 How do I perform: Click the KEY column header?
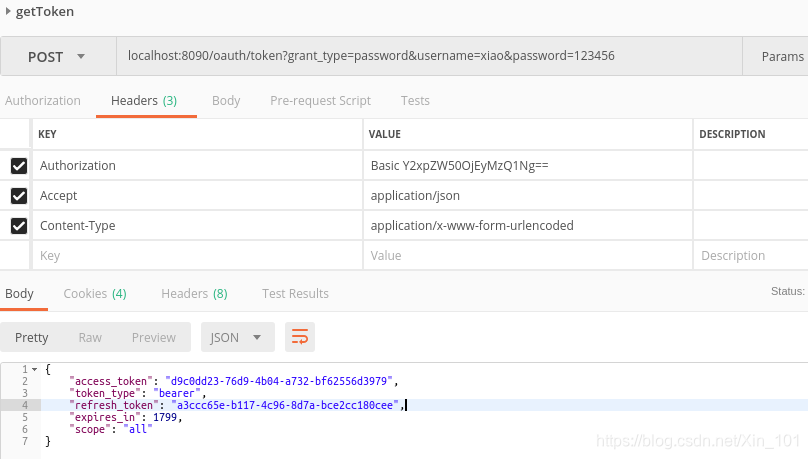point(47,134)
